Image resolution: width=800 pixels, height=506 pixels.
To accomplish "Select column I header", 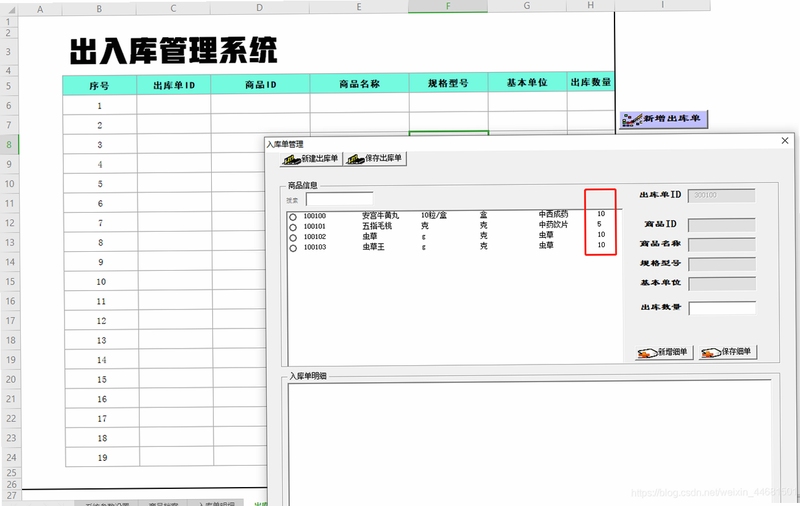I will 662,5.
